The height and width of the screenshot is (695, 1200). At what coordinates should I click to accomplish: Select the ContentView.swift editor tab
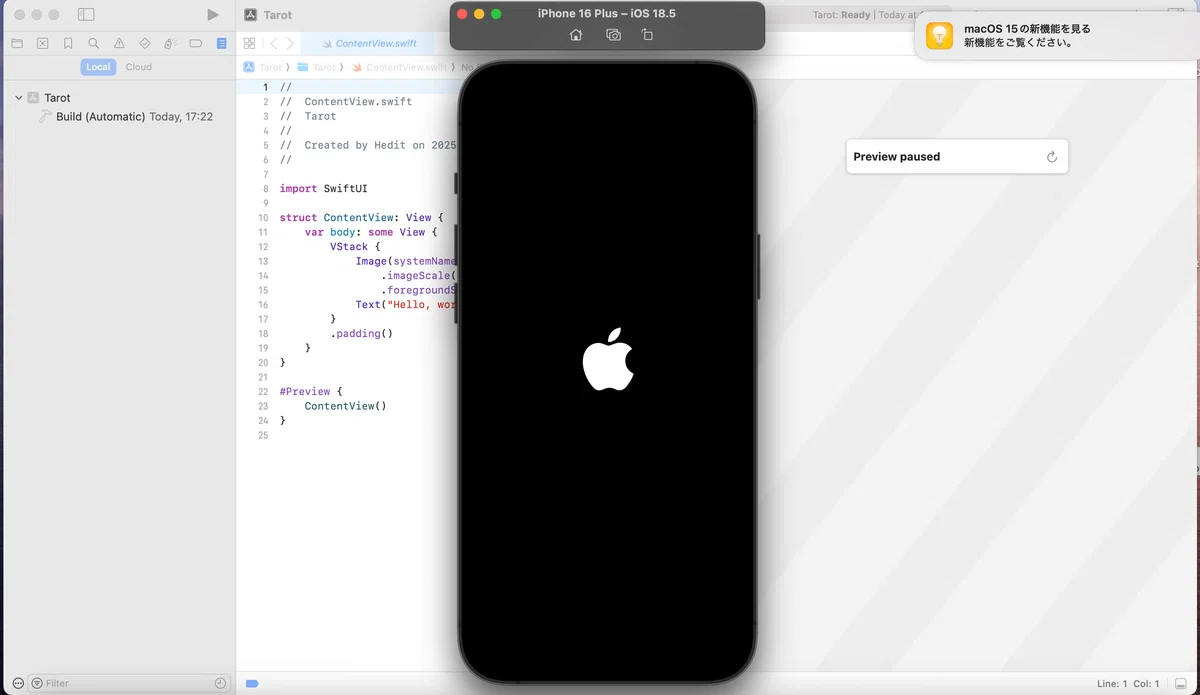[369, 44]
